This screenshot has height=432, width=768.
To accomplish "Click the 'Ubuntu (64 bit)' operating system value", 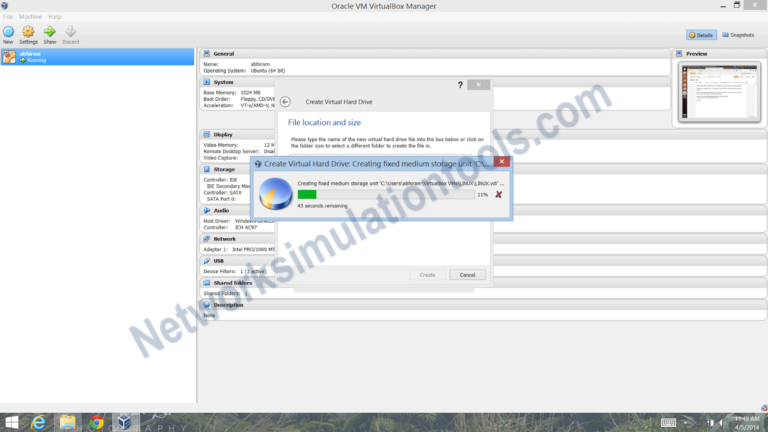I will point(268,71).
